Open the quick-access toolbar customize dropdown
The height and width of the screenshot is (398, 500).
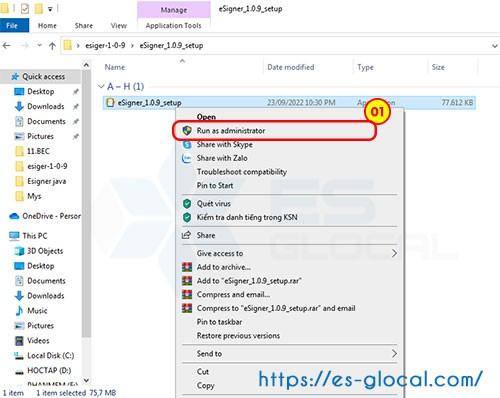coord(50,9)
